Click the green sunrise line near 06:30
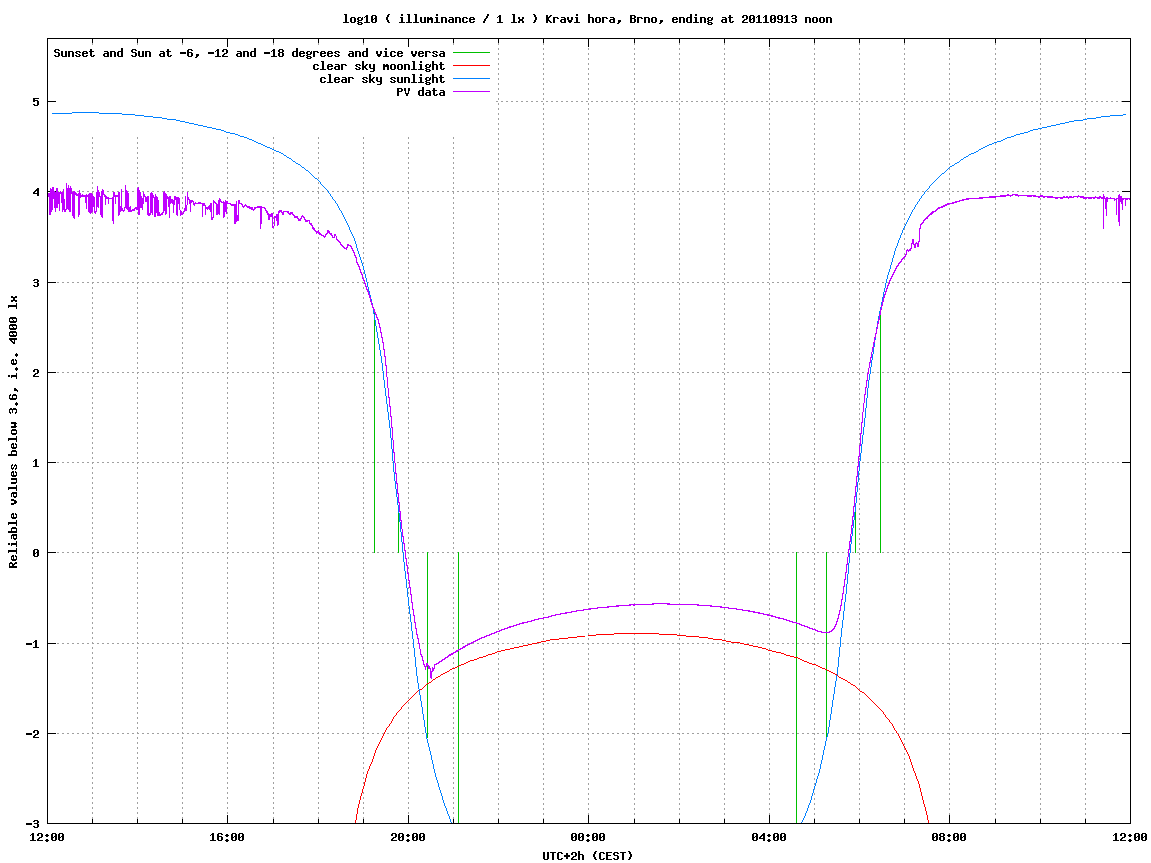This screenshot has height=863, width=1151. pyautogui.click(x=880, y=433)
